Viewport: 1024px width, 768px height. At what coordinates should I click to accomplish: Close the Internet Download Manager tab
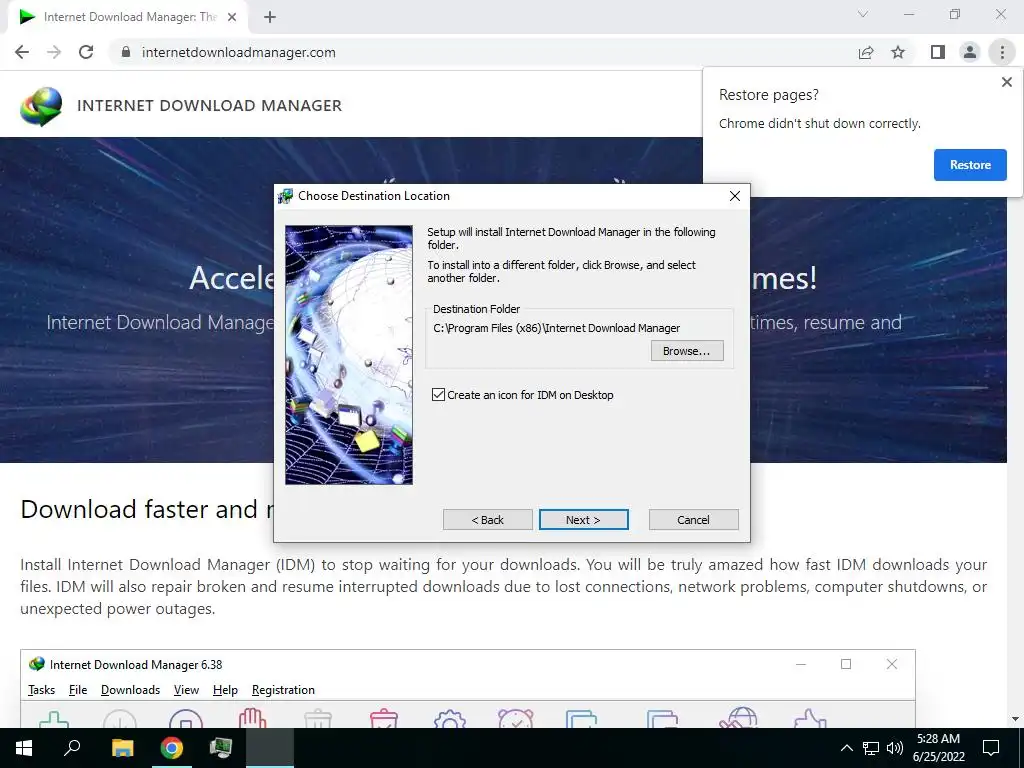pyautogui.click(x=232, y=17)
